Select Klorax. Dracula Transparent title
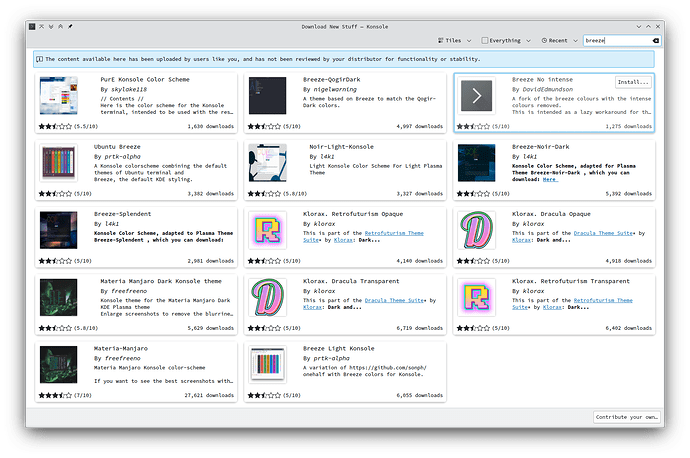 coord(351,282)
